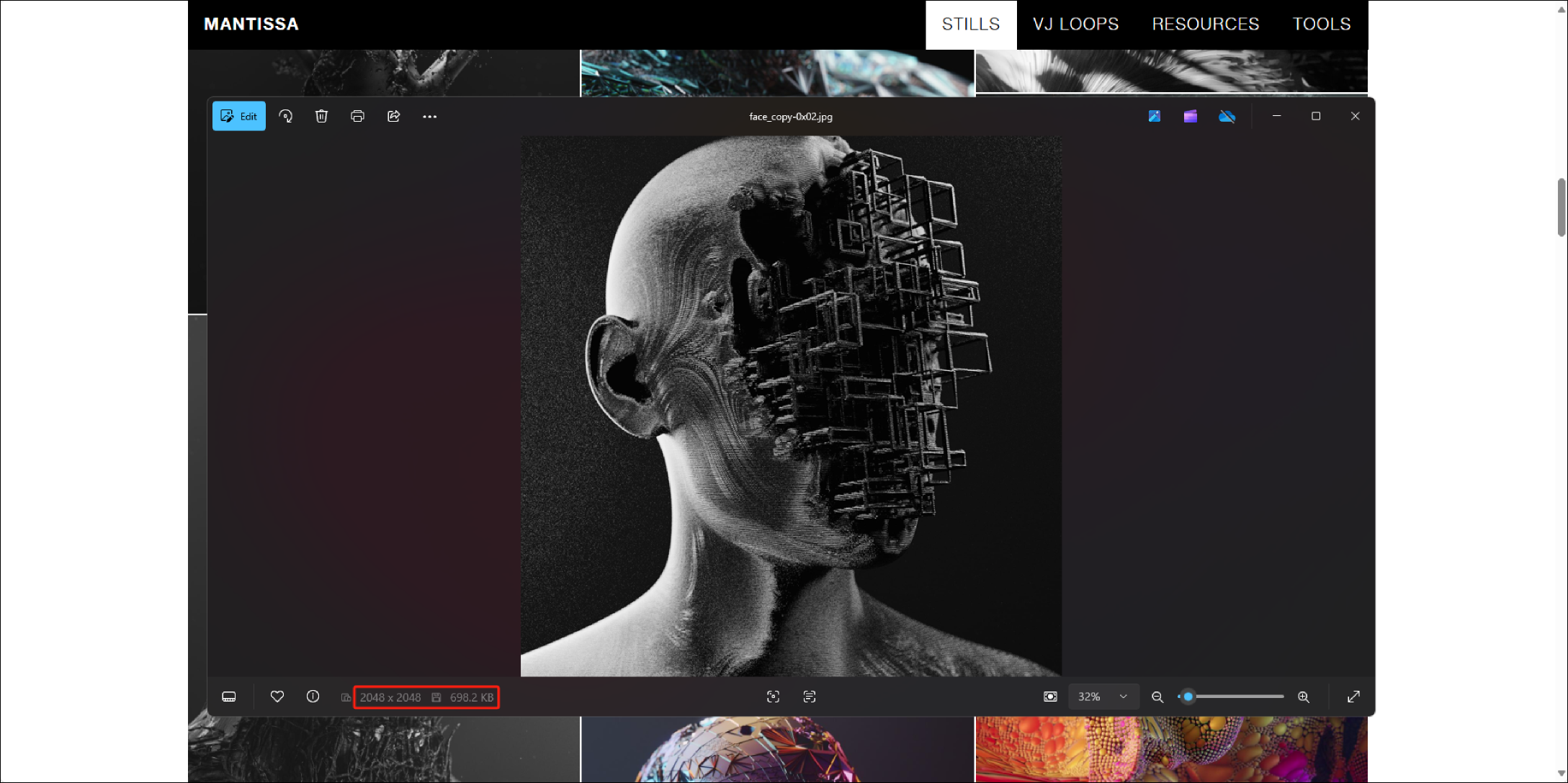Open the three-dots See more menu

point(429,117)
